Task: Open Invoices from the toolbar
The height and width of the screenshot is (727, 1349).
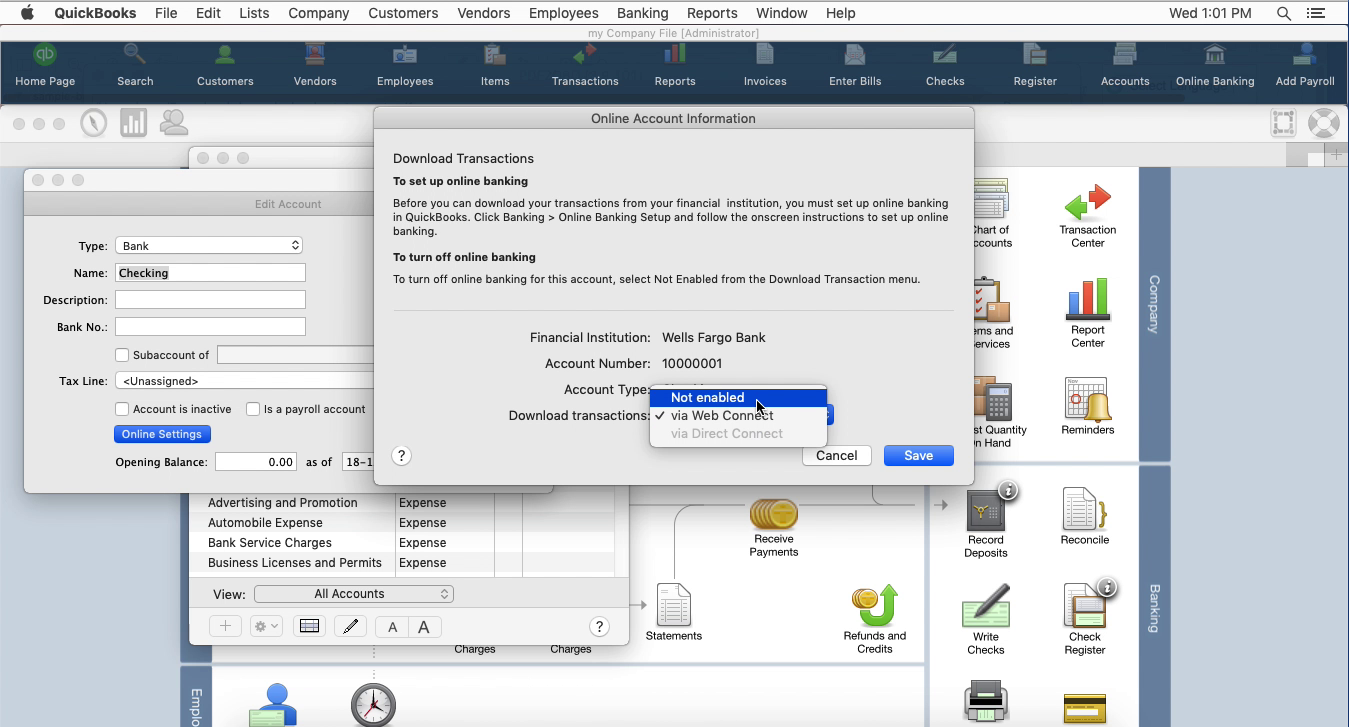Action: pyautogui.click(x=765, y=66)
